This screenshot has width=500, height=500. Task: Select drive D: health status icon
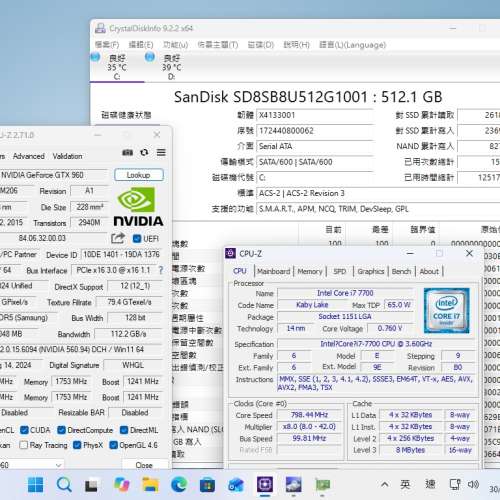click(x=150, y=57)
